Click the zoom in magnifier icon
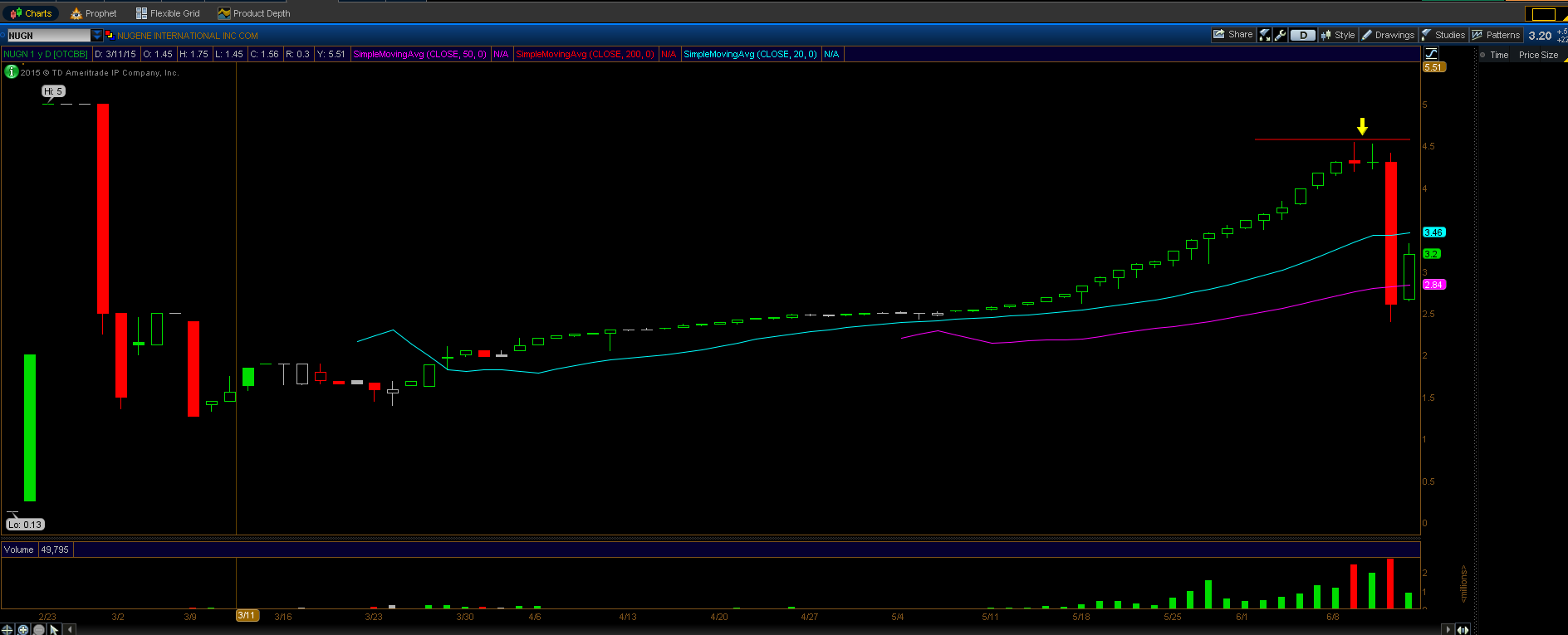1568x635 pixels. click(x=23, y=629)
